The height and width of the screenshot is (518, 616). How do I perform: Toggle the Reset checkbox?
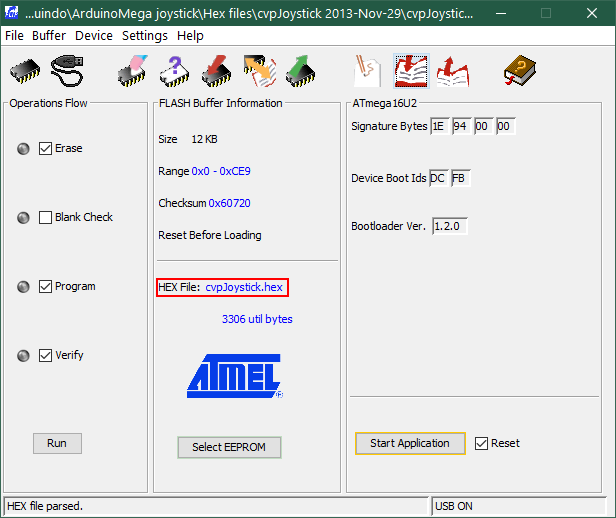(x=481, y=443)
